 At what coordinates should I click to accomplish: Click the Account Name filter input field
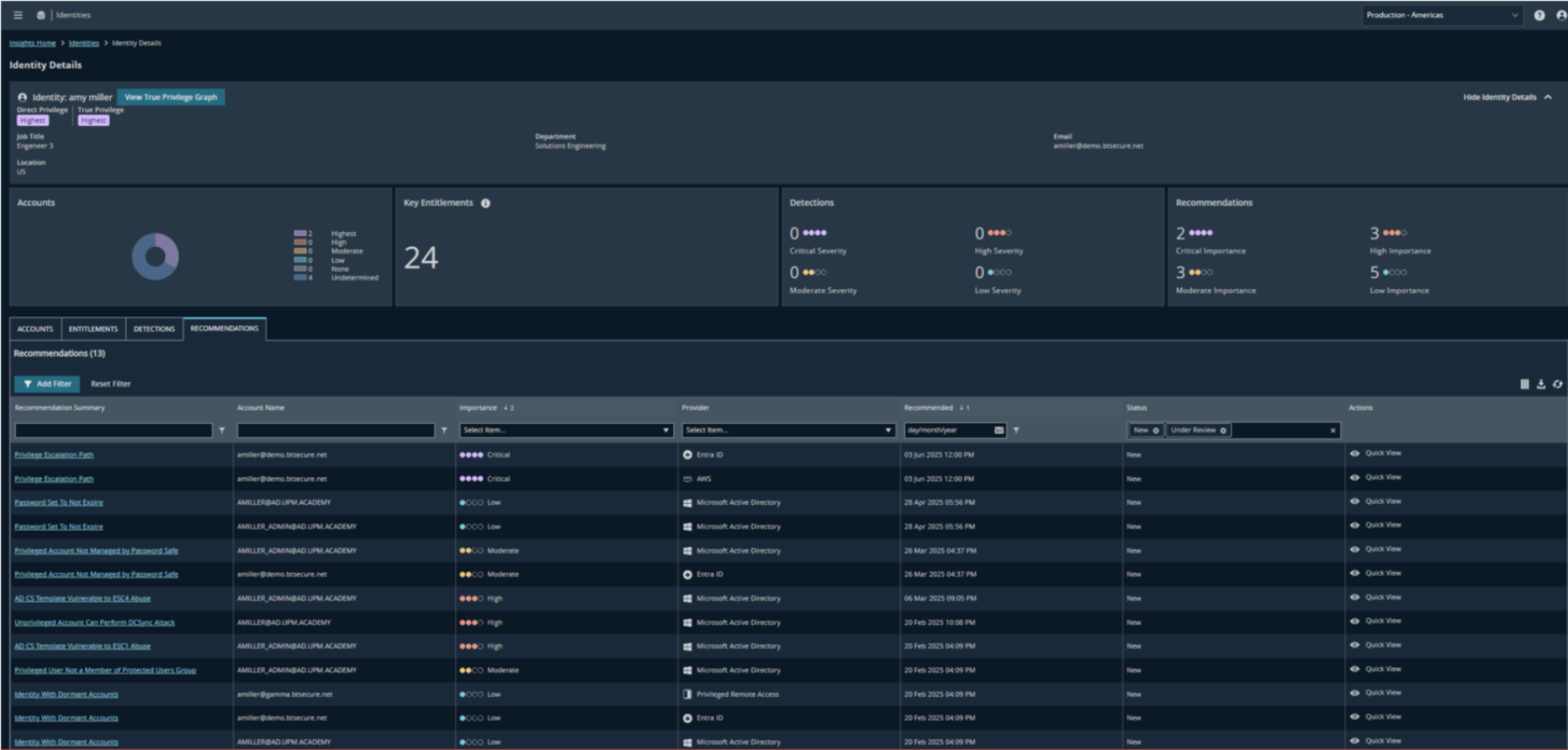(x=336, y=430)
